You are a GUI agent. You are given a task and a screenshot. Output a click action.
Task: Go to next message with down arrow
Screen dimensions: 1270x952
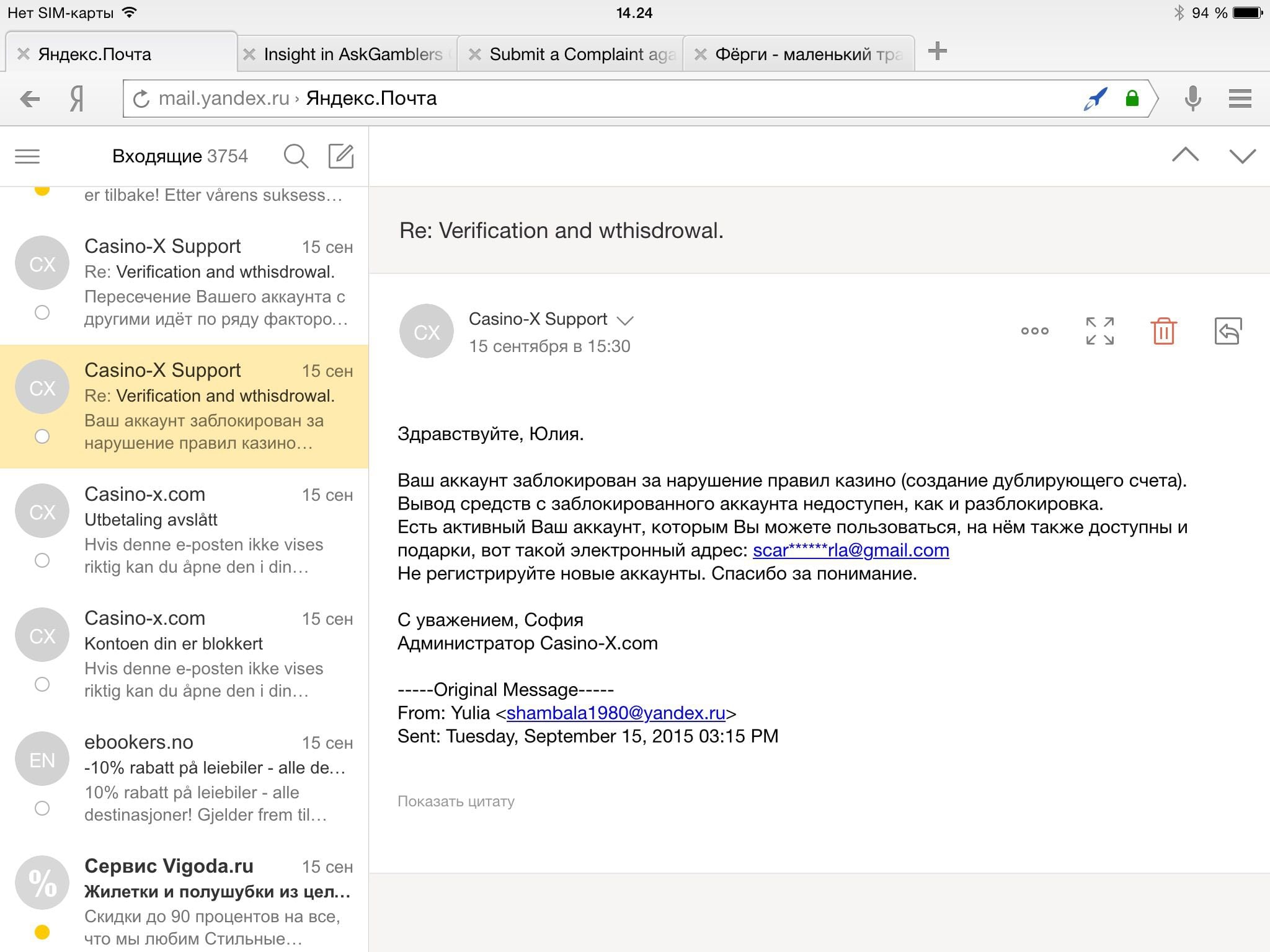(x=1242, y=156)
